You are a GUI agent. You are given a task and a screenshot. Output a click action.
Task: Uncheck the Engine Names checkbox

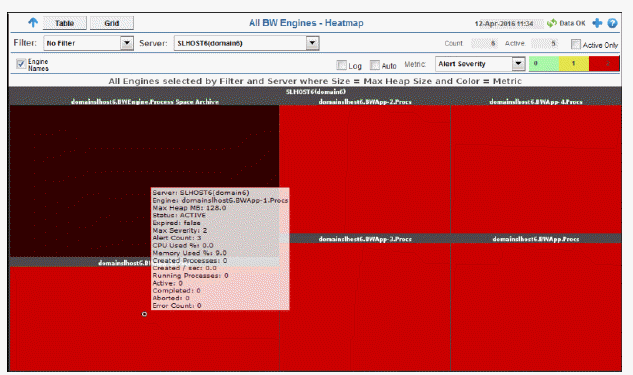coord(21,64)
